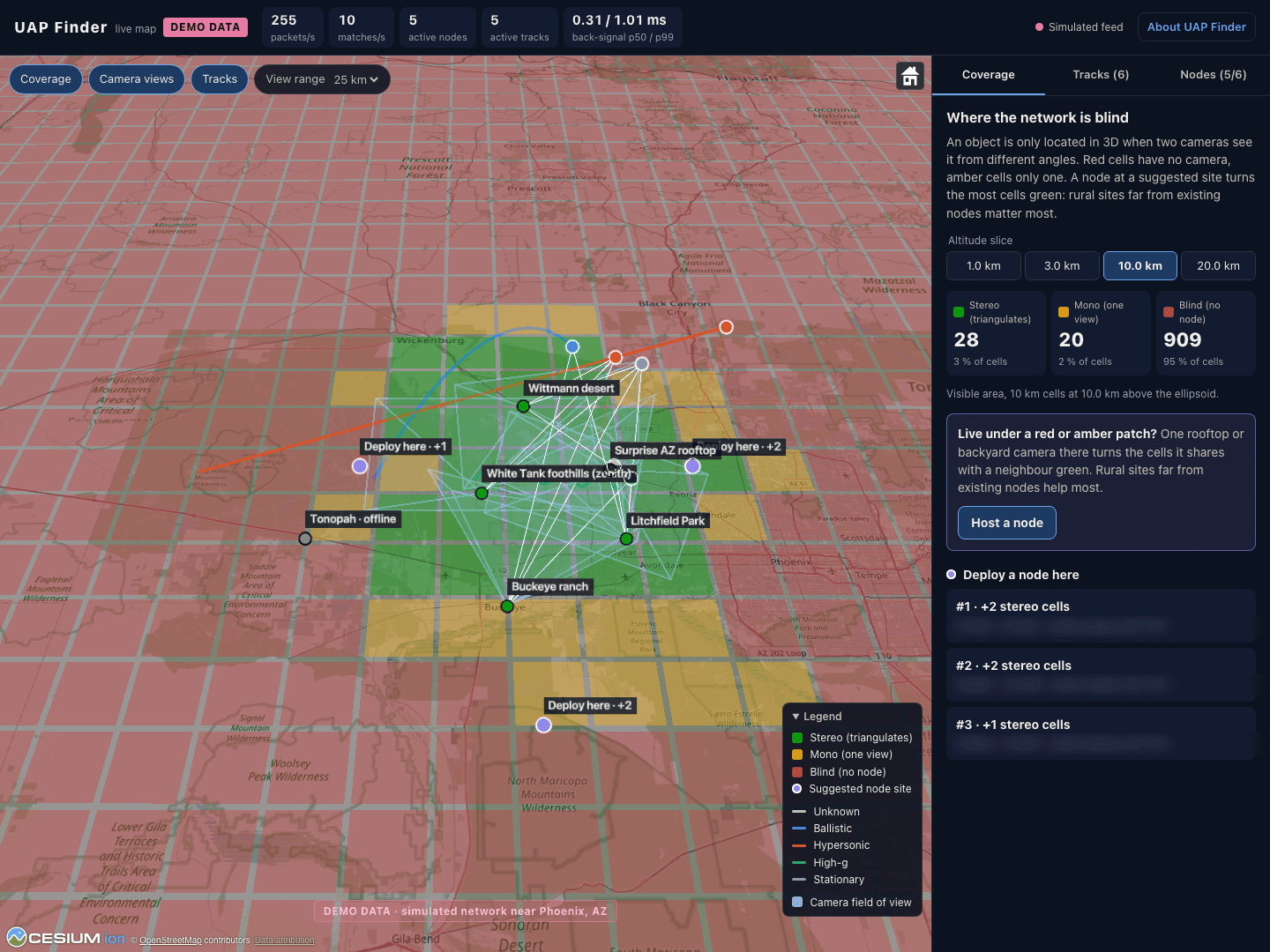Select suggestion #2 +2 stereo cells
Image resolution: width=1270 pixels, height=952 pixels.
click(1101, 674)
